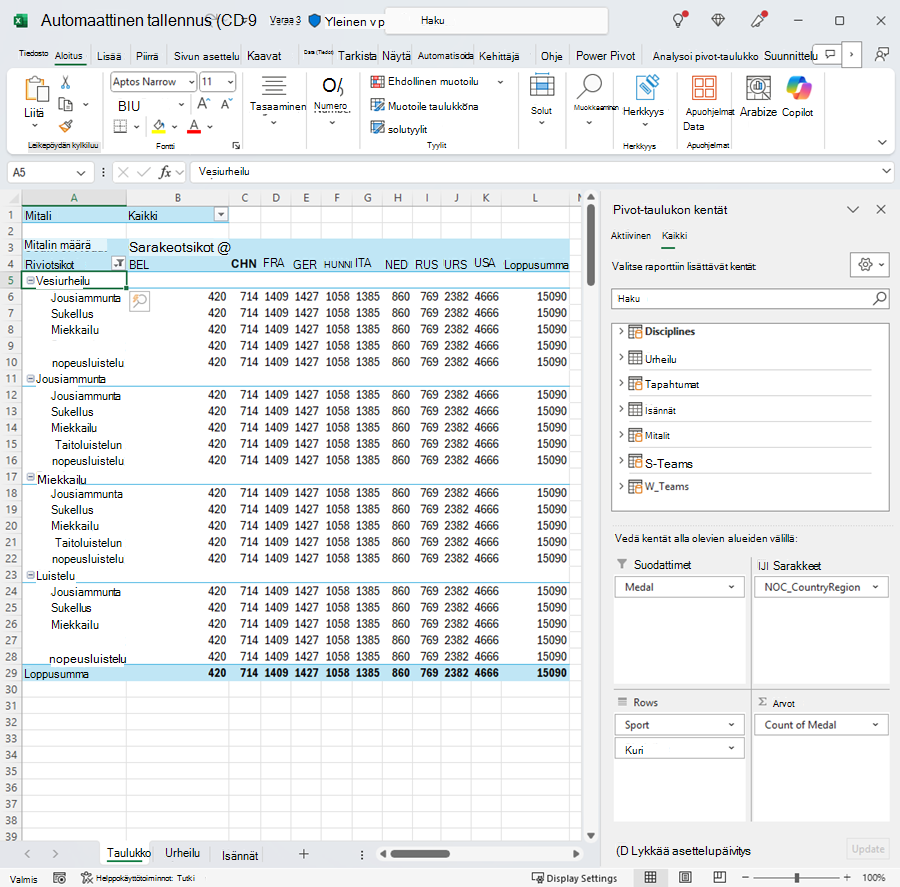The height and width of the screenshot is (887, 900).
Task: Open the Medal filter field dropdown
Action: 731,587
